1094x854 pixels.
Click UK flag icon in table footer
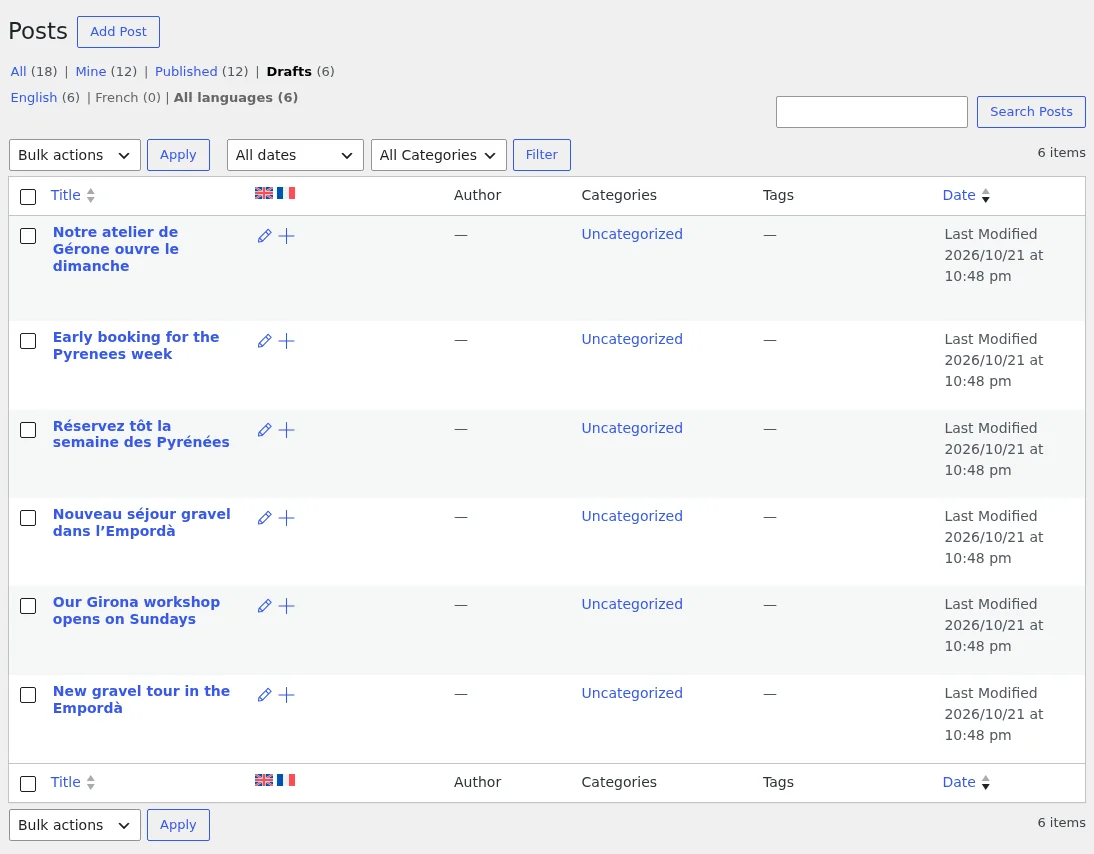pyautogui.click(x=264, y=780)
